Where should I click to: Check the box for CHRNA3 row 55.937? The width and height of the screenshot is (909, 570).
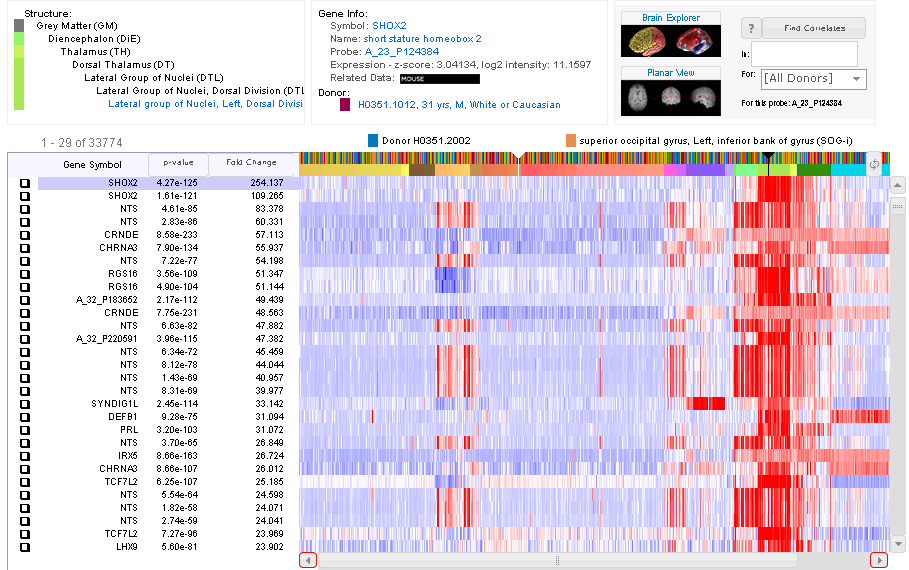point(25,248)
